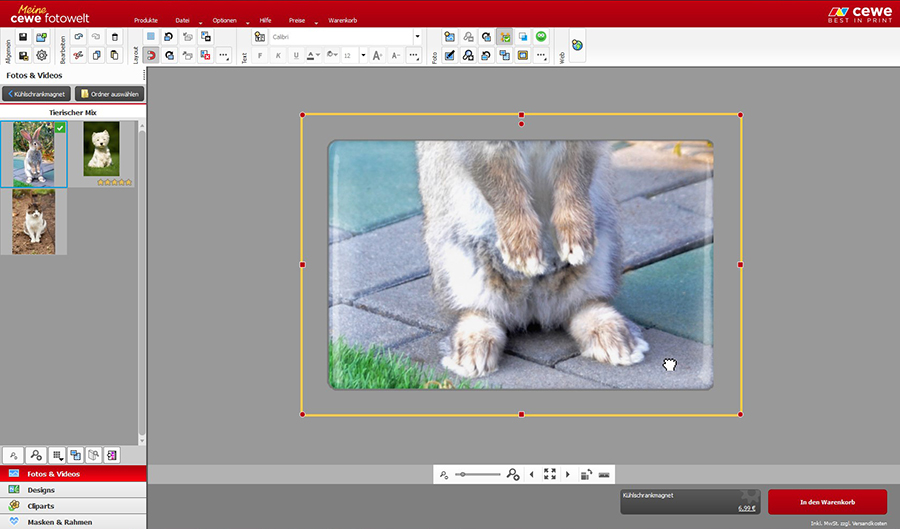
Task: Click the zoom in magnifier below canvas
Action: pyautogui.click(x=513, y=474)
